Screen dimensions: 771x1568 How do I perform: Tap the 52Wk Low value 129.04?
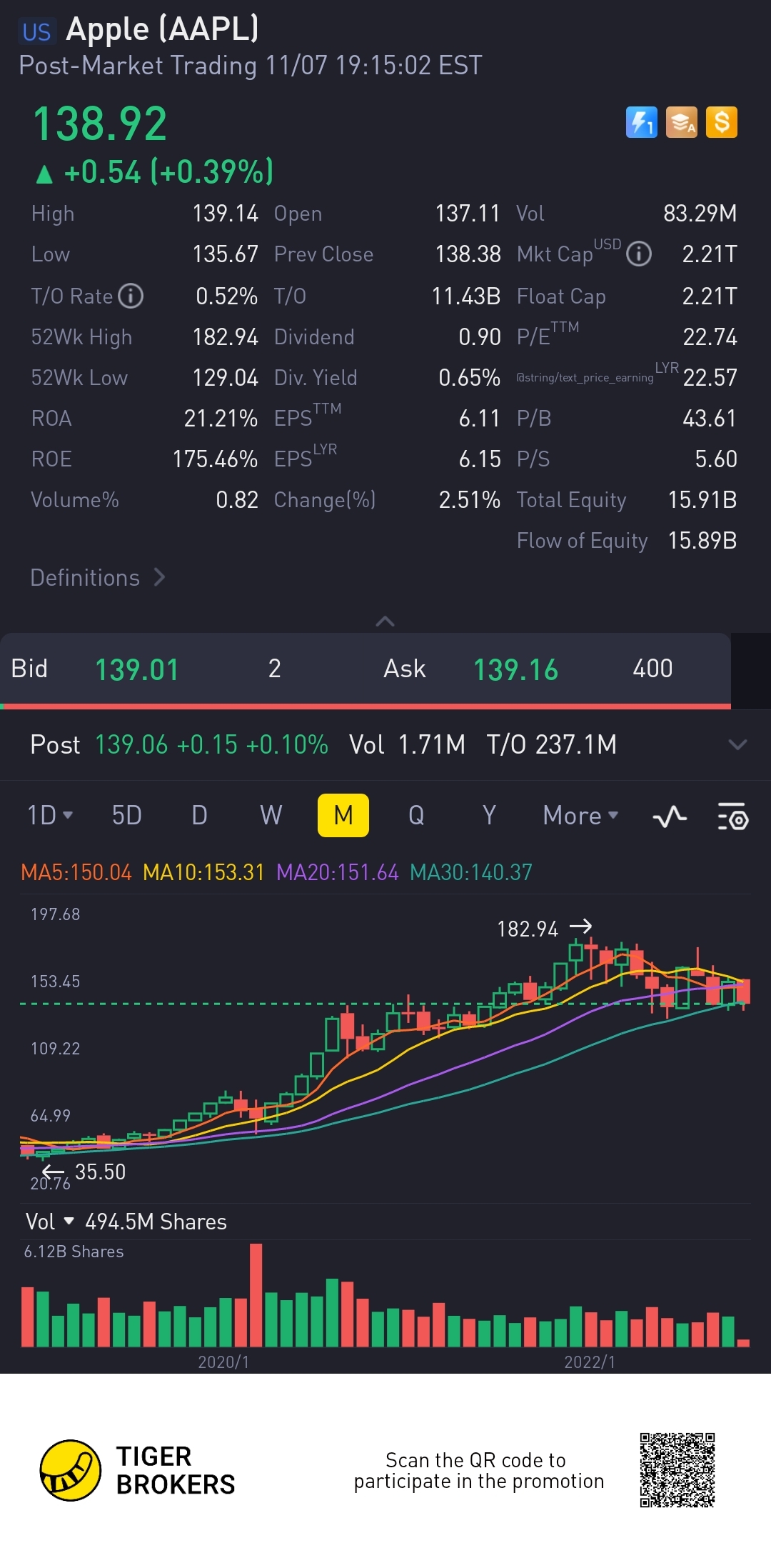coord(225,377)
